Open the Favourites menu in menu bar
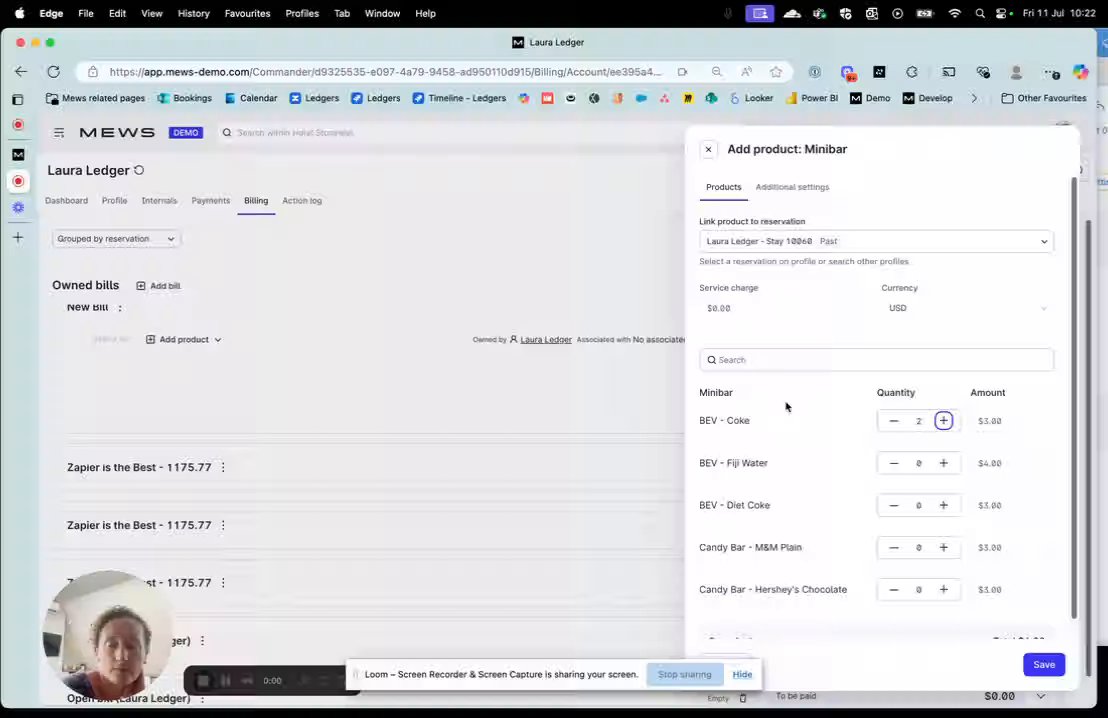The image size is (1108, 718). pos(247,13)
